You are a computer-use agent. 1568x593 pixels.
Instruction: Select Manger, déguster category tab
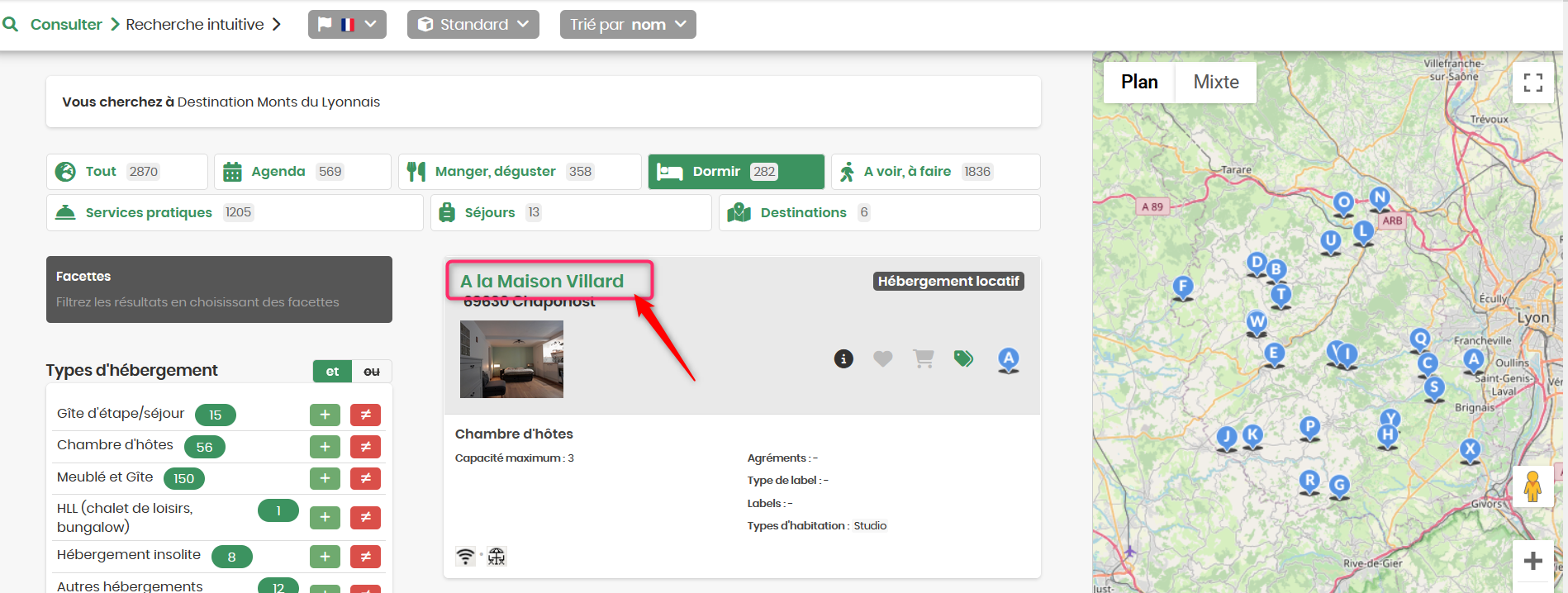(x=520, y=172)
